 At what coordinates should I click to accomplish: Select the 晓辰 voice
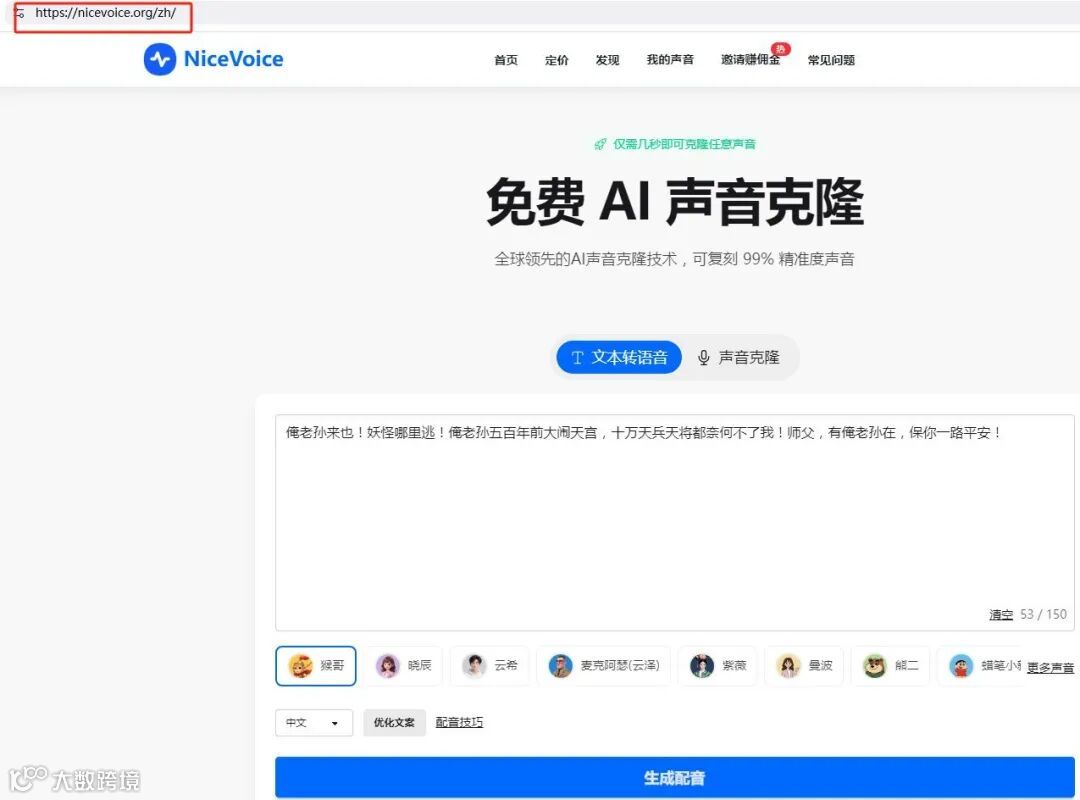click(404, 666)
